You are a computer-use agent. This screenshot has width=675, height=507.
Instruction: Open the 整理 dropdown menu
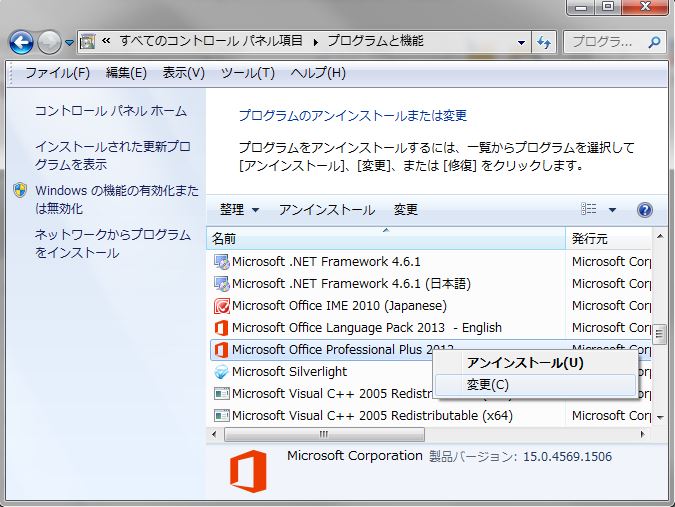click(239, 210)
